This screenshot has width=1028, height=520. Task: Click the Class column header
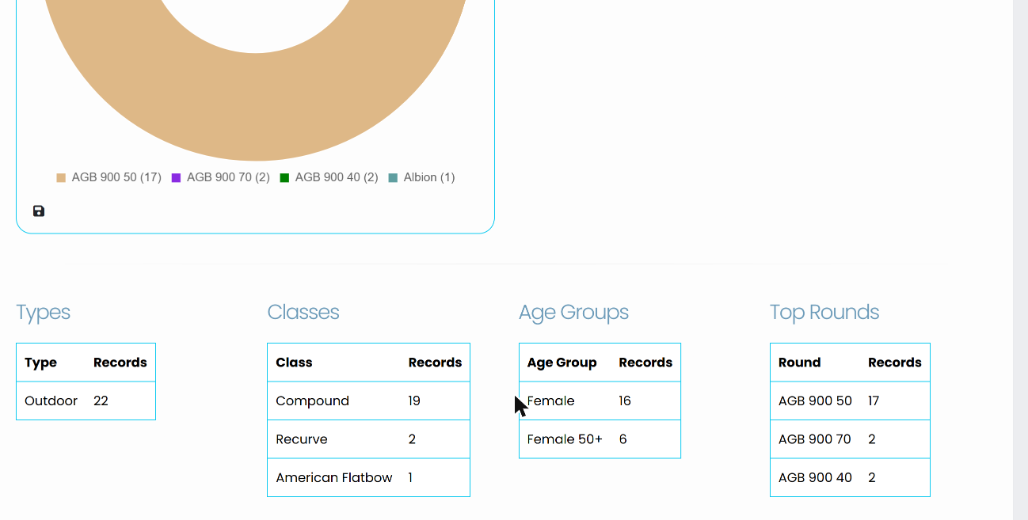(294, 363)
